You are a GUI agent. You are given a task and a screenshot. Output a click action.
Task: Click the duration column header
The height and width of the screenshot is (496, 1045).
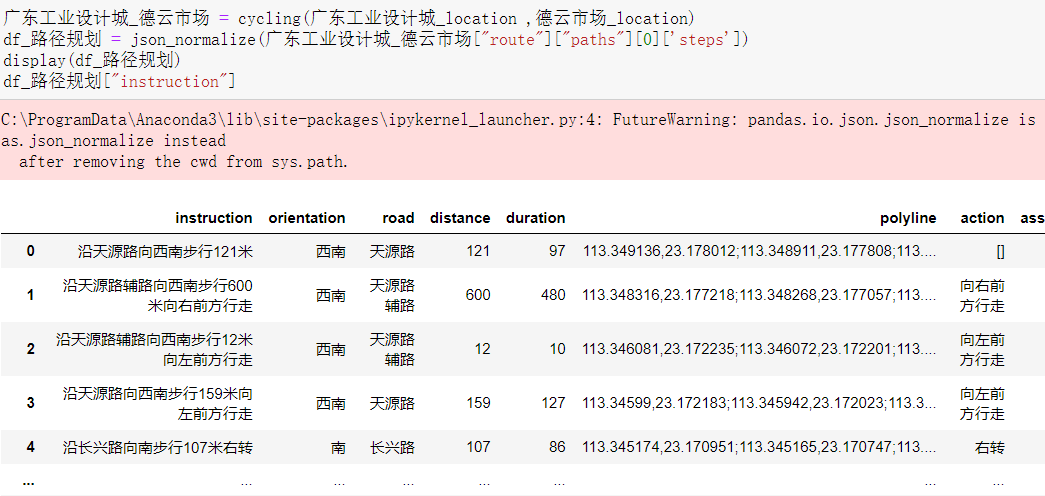click(535, 218)
